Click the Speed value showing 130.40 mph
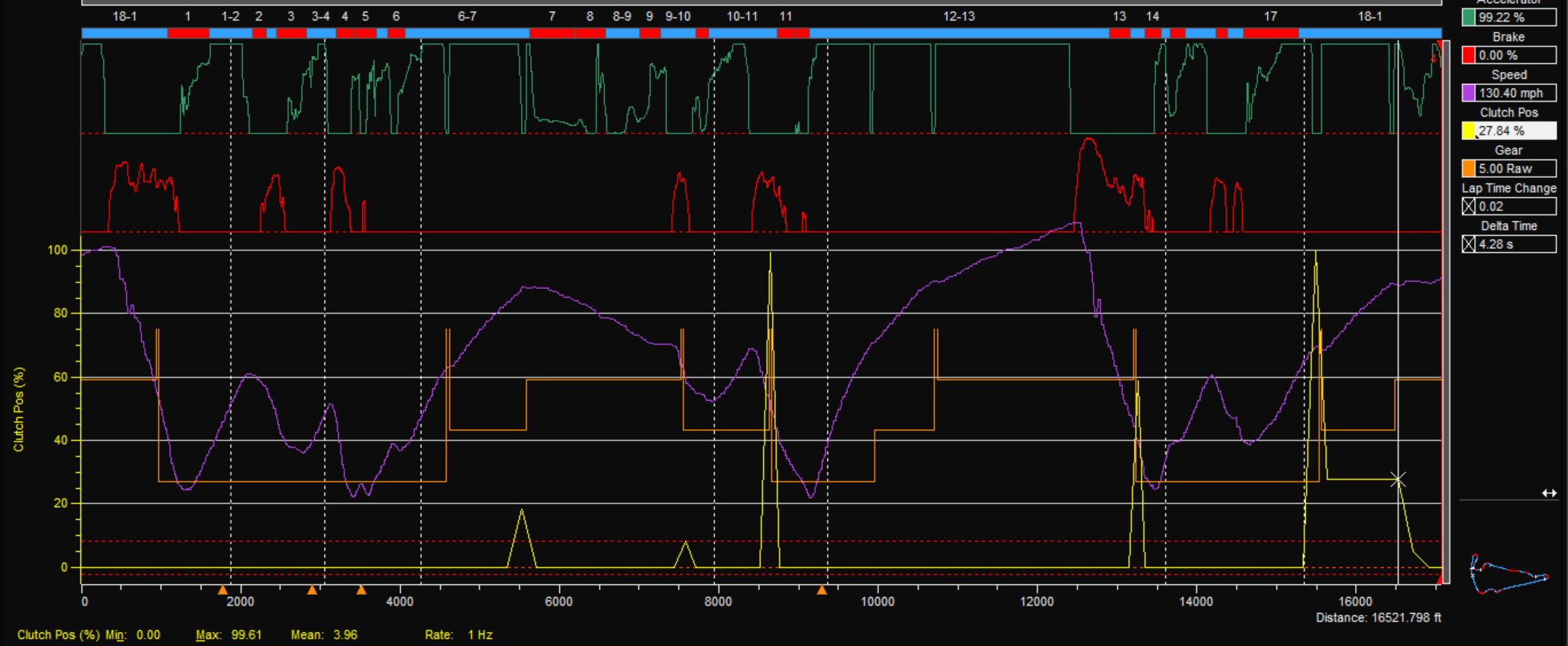 click(1516, 93)
